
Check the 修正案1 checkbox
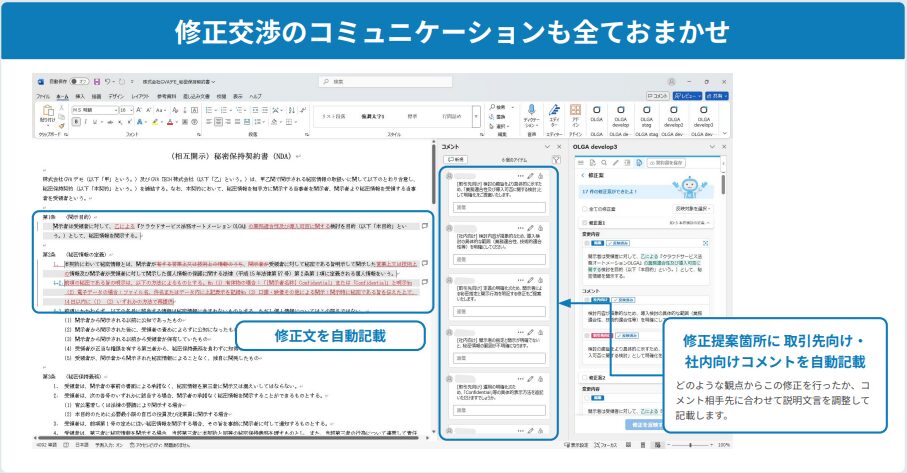584,223
